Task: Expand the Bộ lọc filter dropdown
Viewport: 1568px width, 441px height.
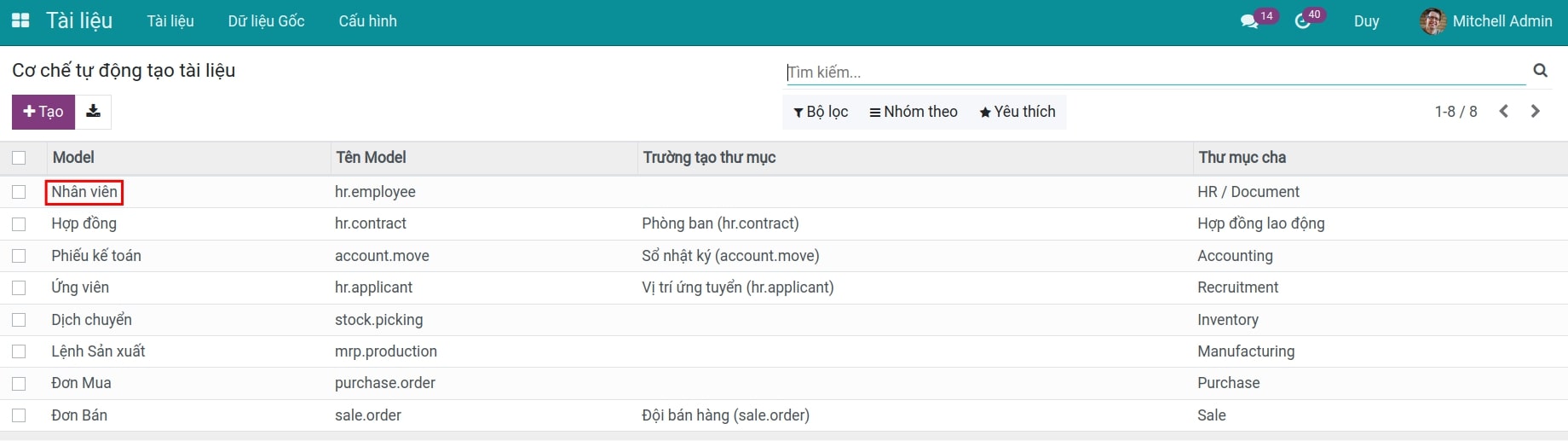Action: [821, 112]
